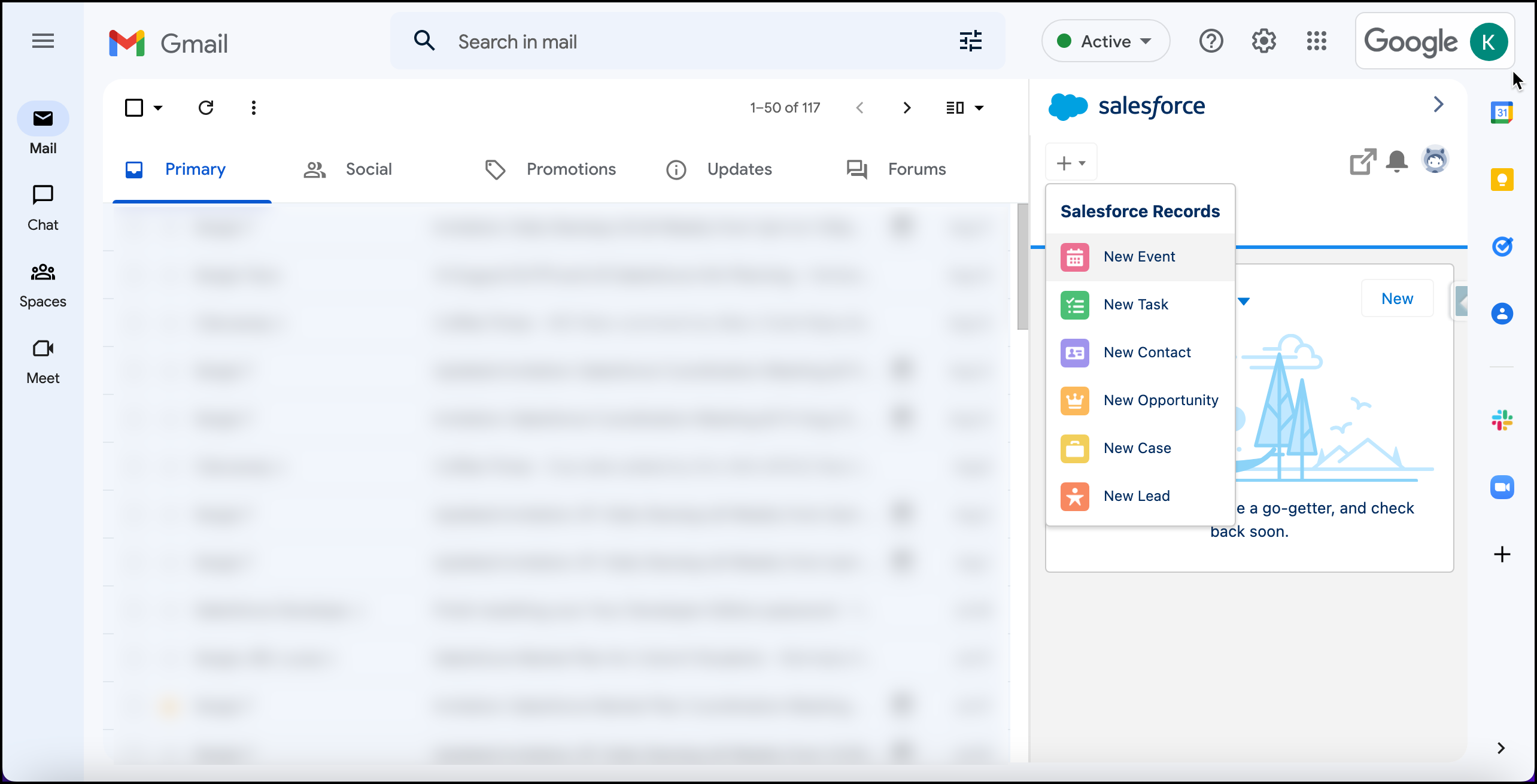This screenshot has height=784, width=1537.
Task: Pop out Salesforce panel in new window
Action: click(1363, 161)
